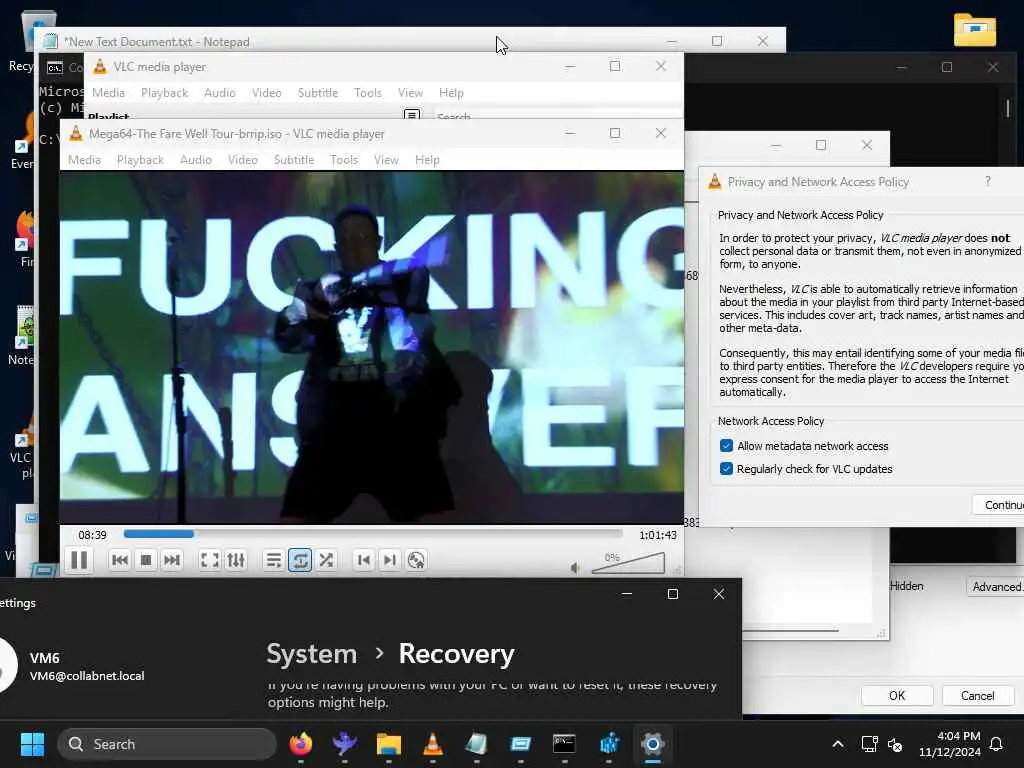
Task: Mute audio using the speaker icon
Action: (575, 568)
